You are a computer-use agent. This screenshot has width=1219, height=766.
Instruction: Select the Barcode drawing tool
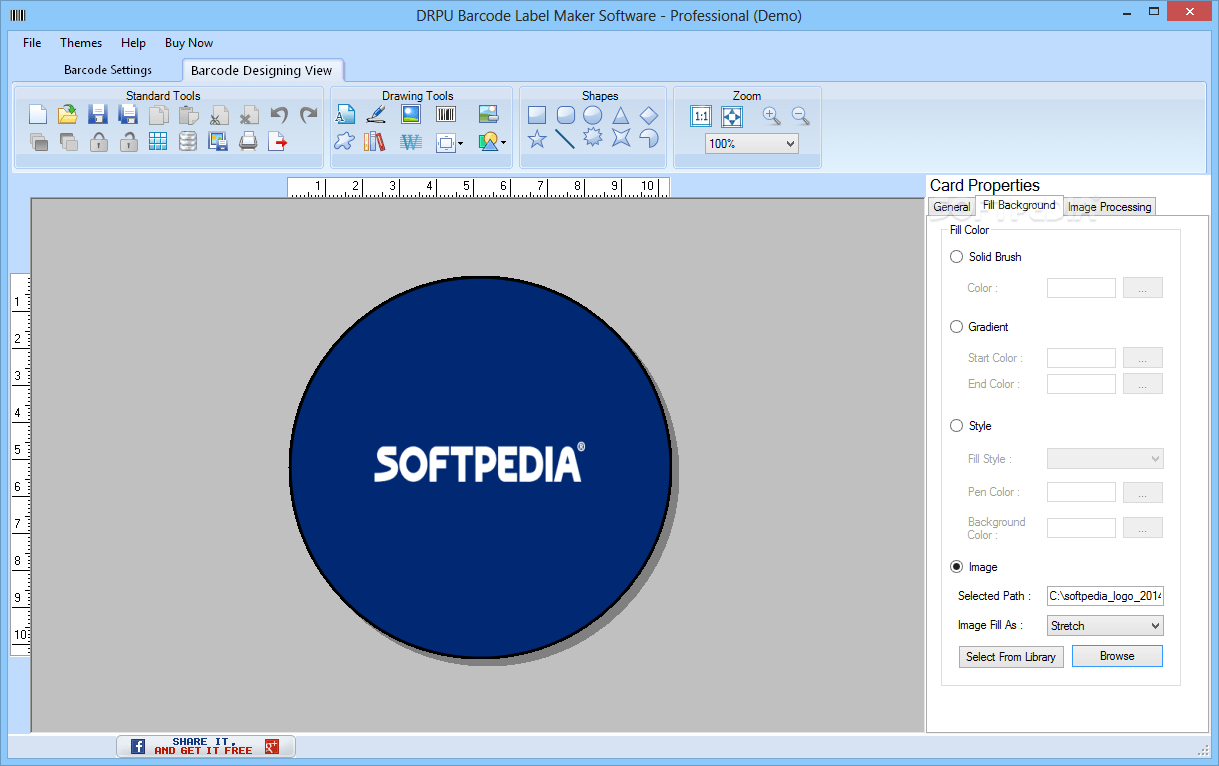coord(445,114)
